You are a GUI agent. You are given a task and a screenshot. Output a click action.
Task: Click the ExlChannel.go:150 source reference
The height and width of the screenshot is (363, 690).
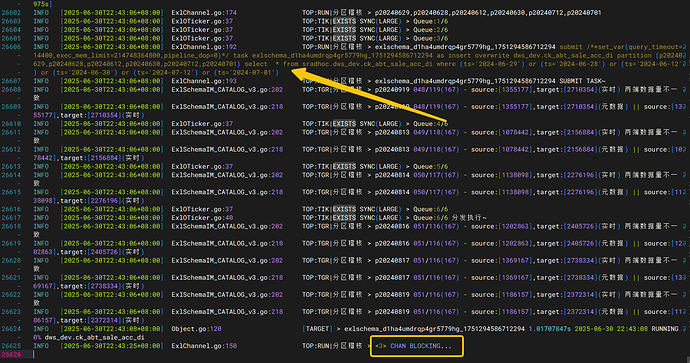(204, 346)
